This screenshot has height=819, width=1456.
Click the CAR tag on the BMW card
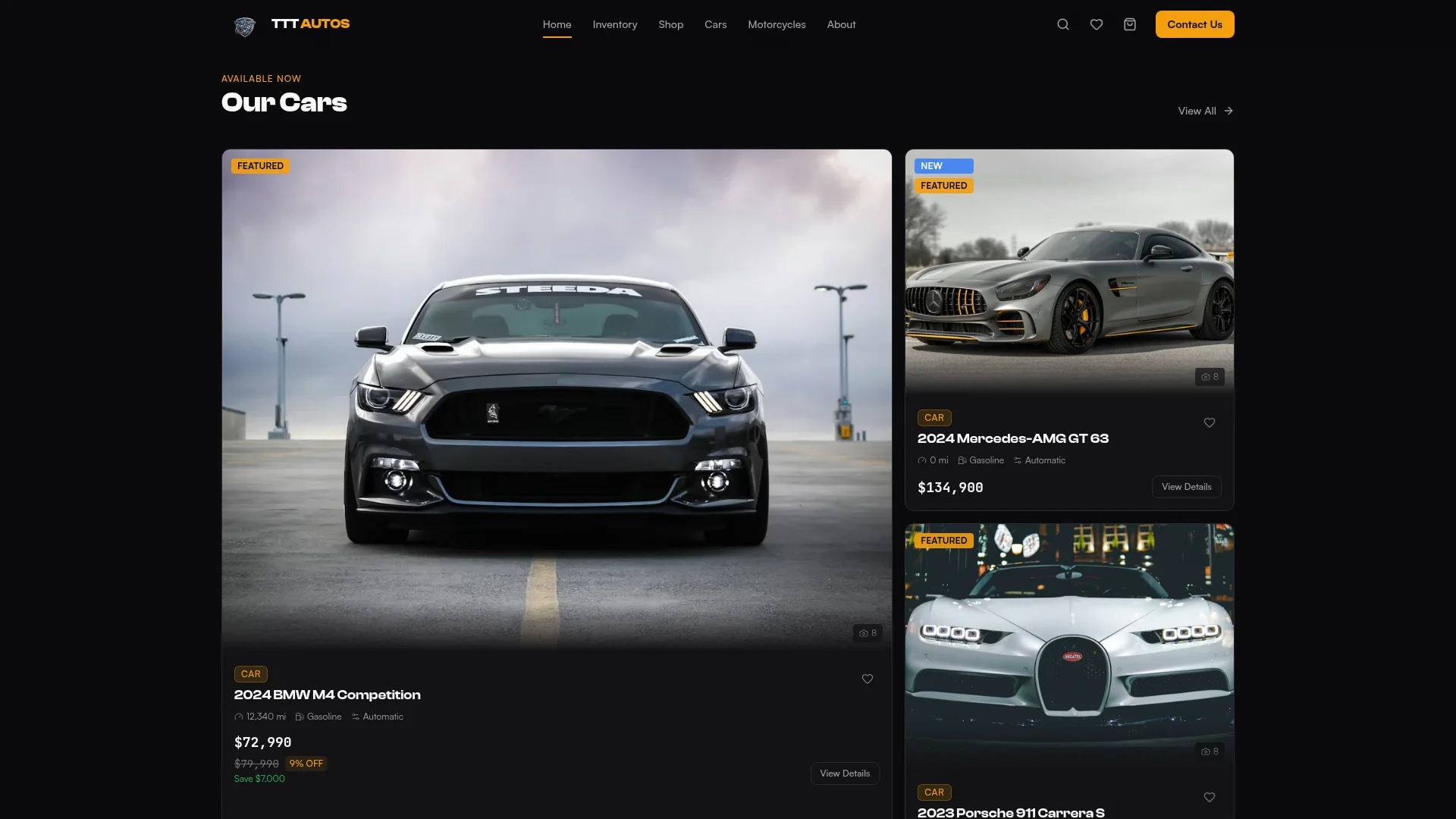[250, 674]
